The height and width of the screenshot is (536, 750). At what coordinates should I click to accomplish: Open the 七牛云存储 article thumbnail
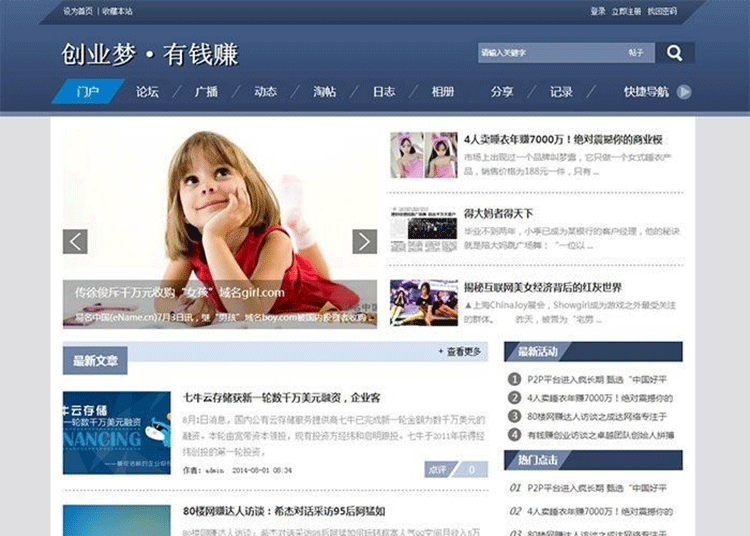click(117, 433)
